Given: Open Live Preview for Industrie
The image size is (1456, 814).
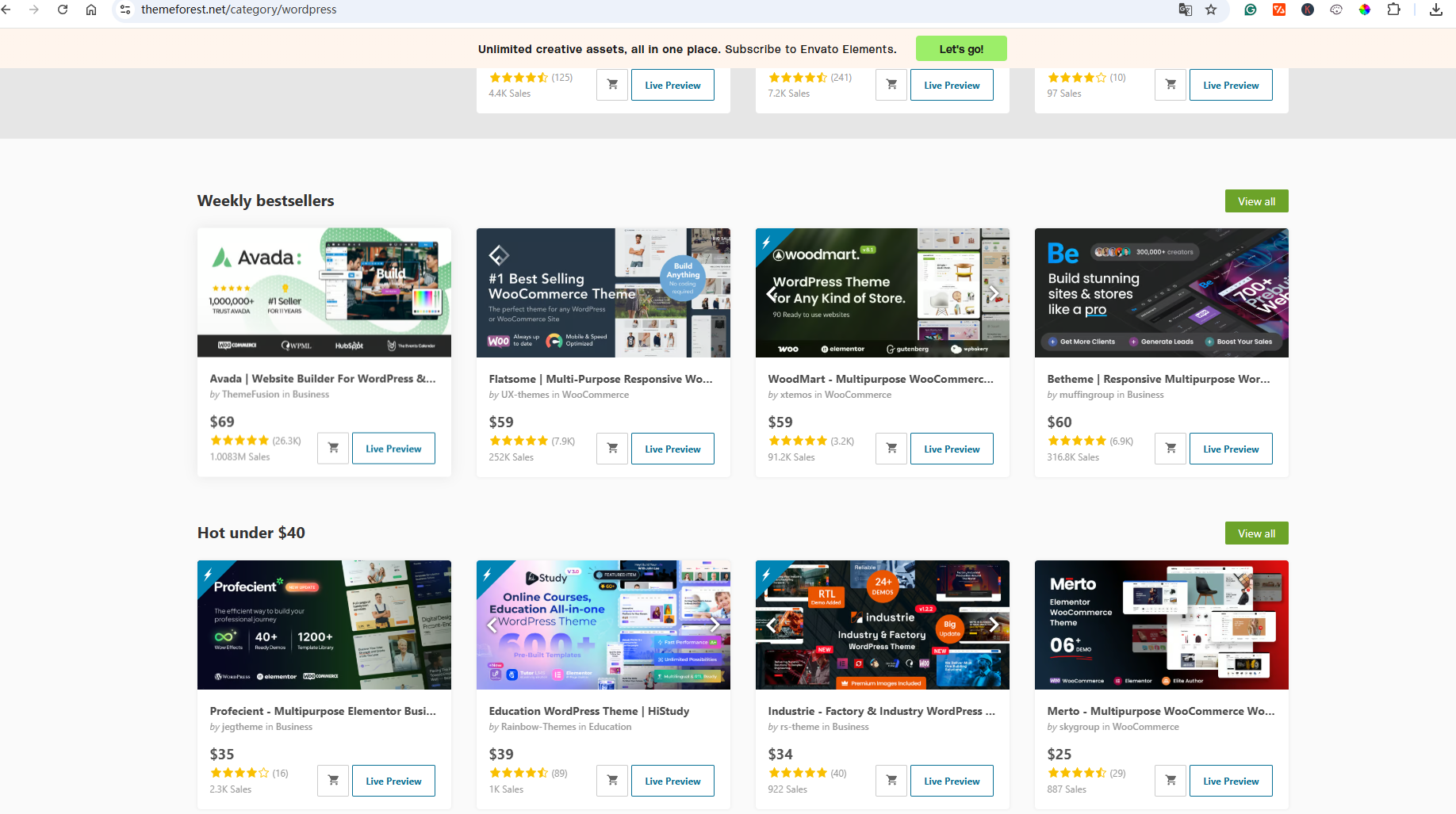Looking at the screenshot, I should point(952,781).
